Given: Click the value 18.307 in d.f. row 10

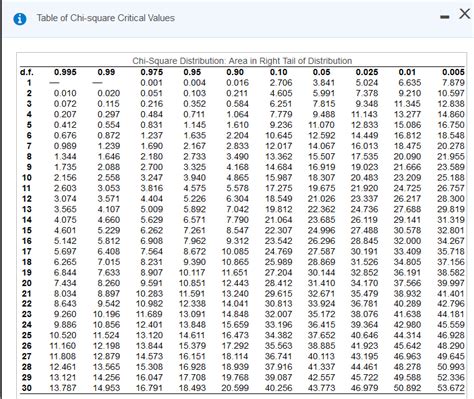Looking at the screenshot, I should [322, 178].
